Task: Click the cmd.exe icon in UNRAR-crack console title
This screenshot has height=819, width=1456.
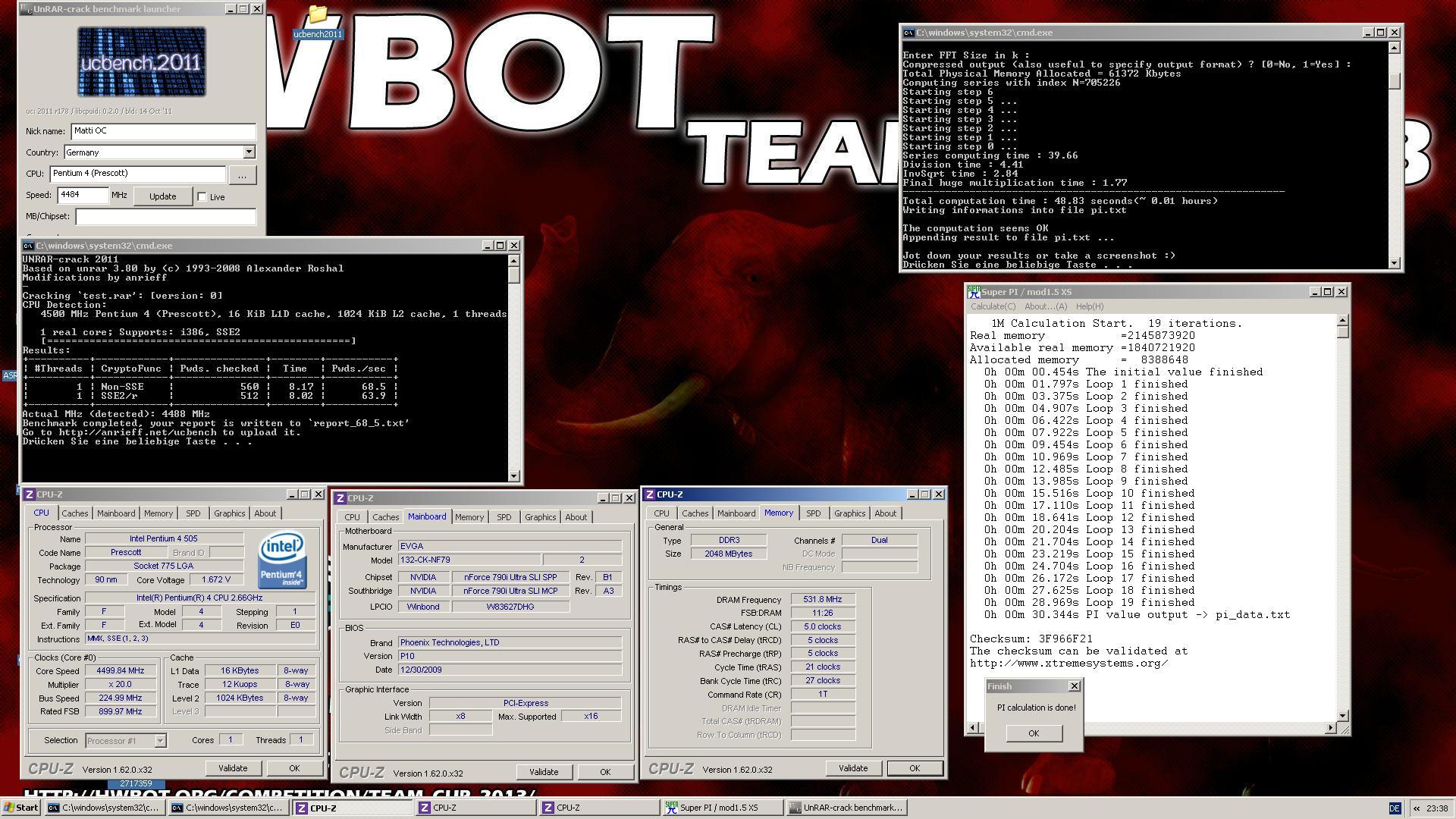Action: 28,246
